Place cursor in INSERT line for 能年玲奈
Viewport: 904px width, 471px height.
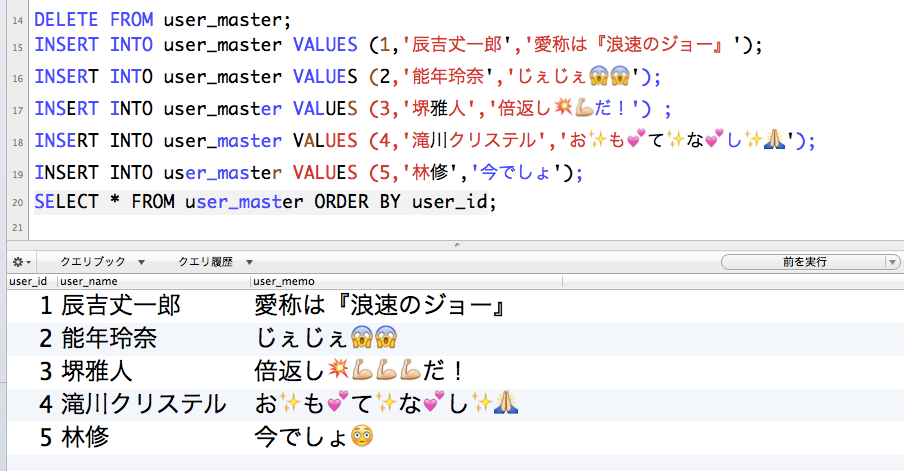click(347, 77)
